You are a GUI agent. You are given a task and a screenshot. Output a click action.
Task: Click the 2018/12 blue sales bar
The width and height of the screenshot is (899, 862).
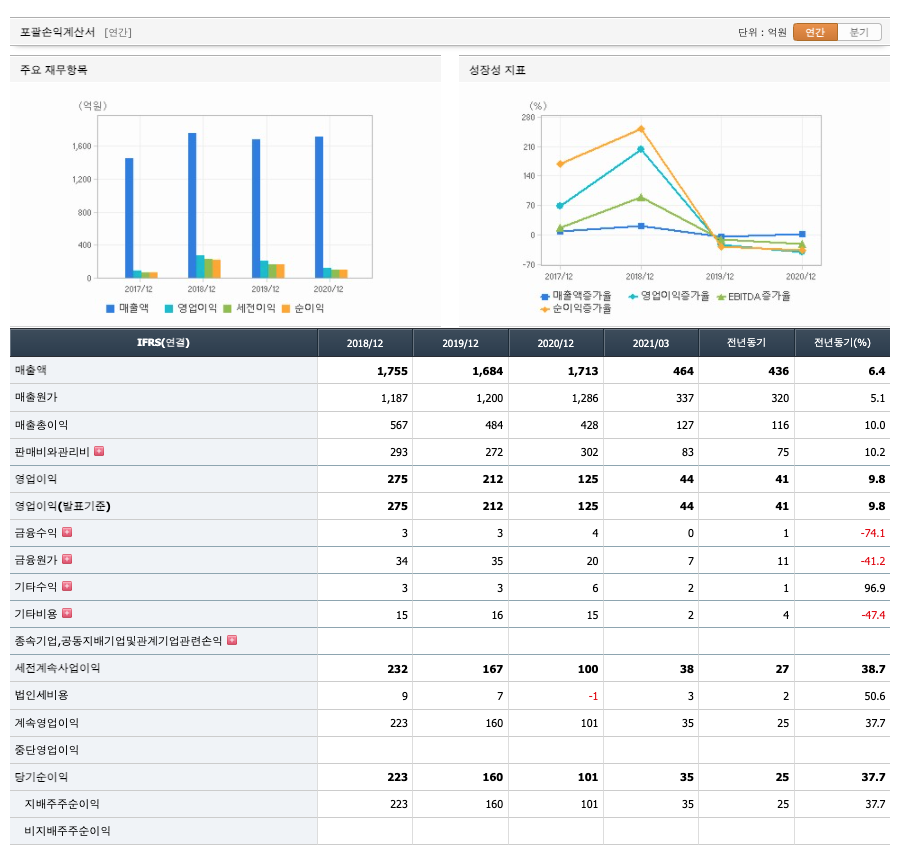192,205
